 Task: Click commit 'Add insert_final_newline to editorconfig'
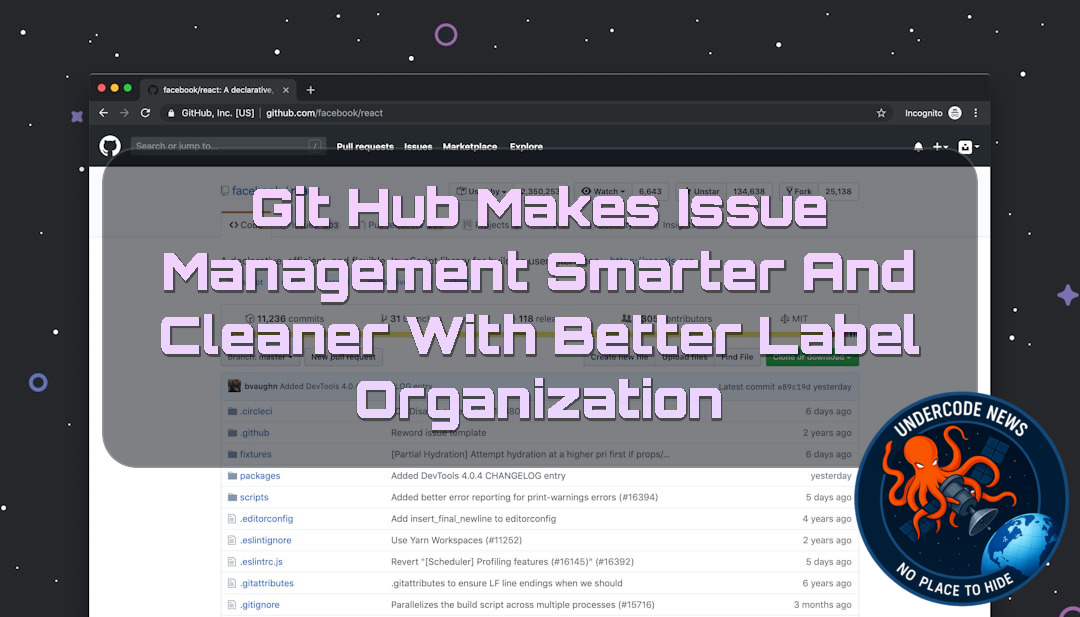click(x=473, y=519)
